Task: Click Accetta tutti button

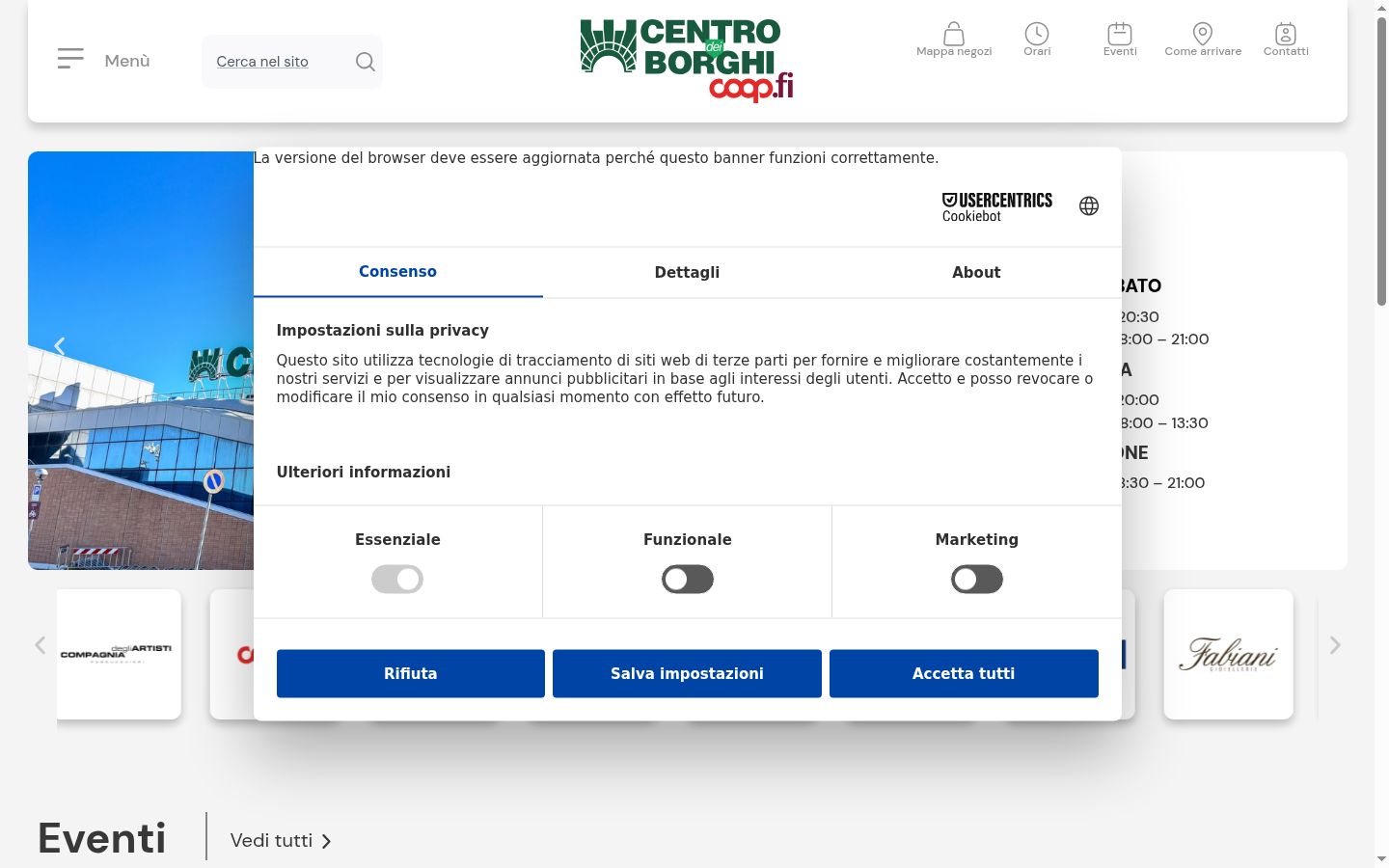Action: pos(964,673)
